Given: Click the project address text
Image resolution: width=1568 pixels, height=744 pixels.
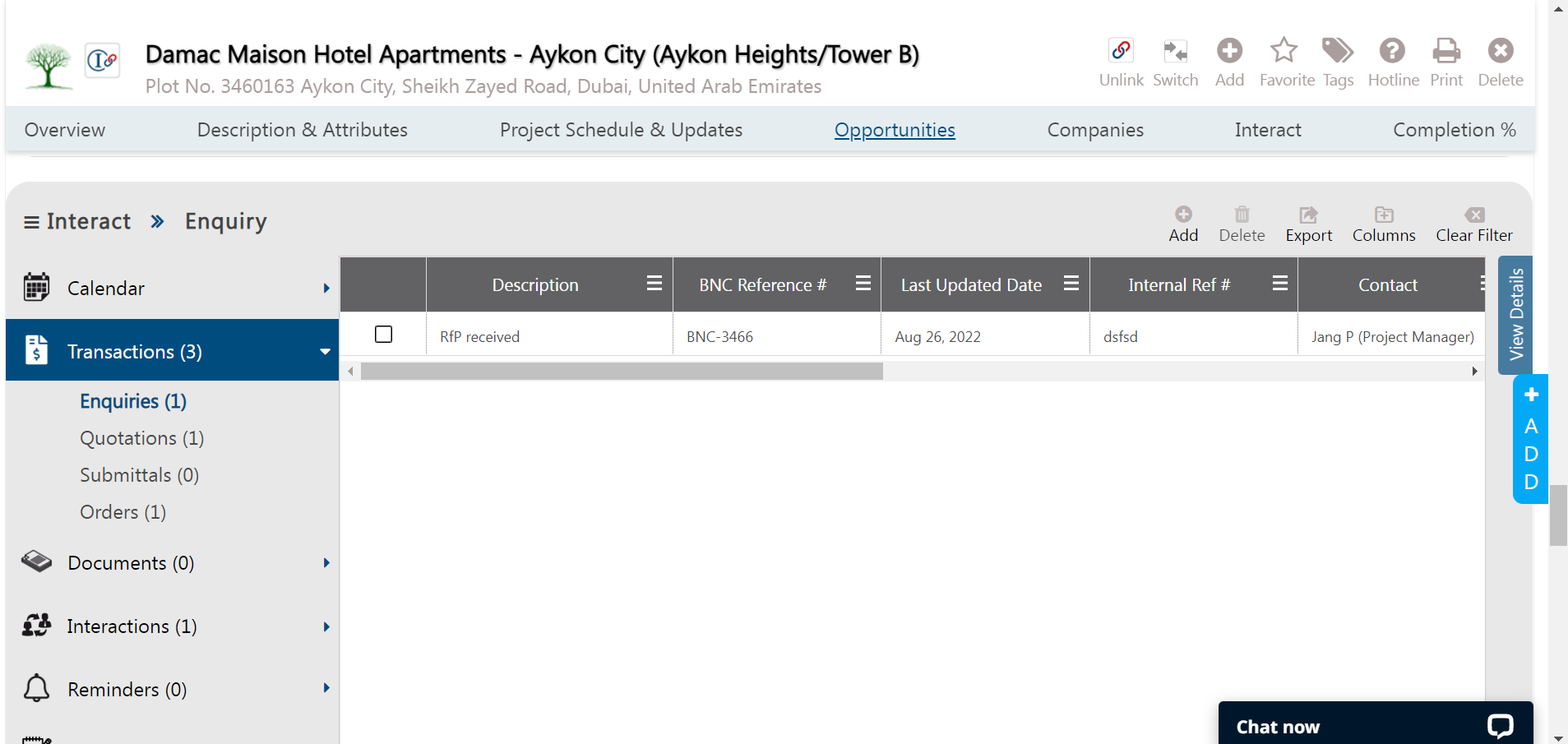Looking at the screenshot, I should tap(483, 86).
